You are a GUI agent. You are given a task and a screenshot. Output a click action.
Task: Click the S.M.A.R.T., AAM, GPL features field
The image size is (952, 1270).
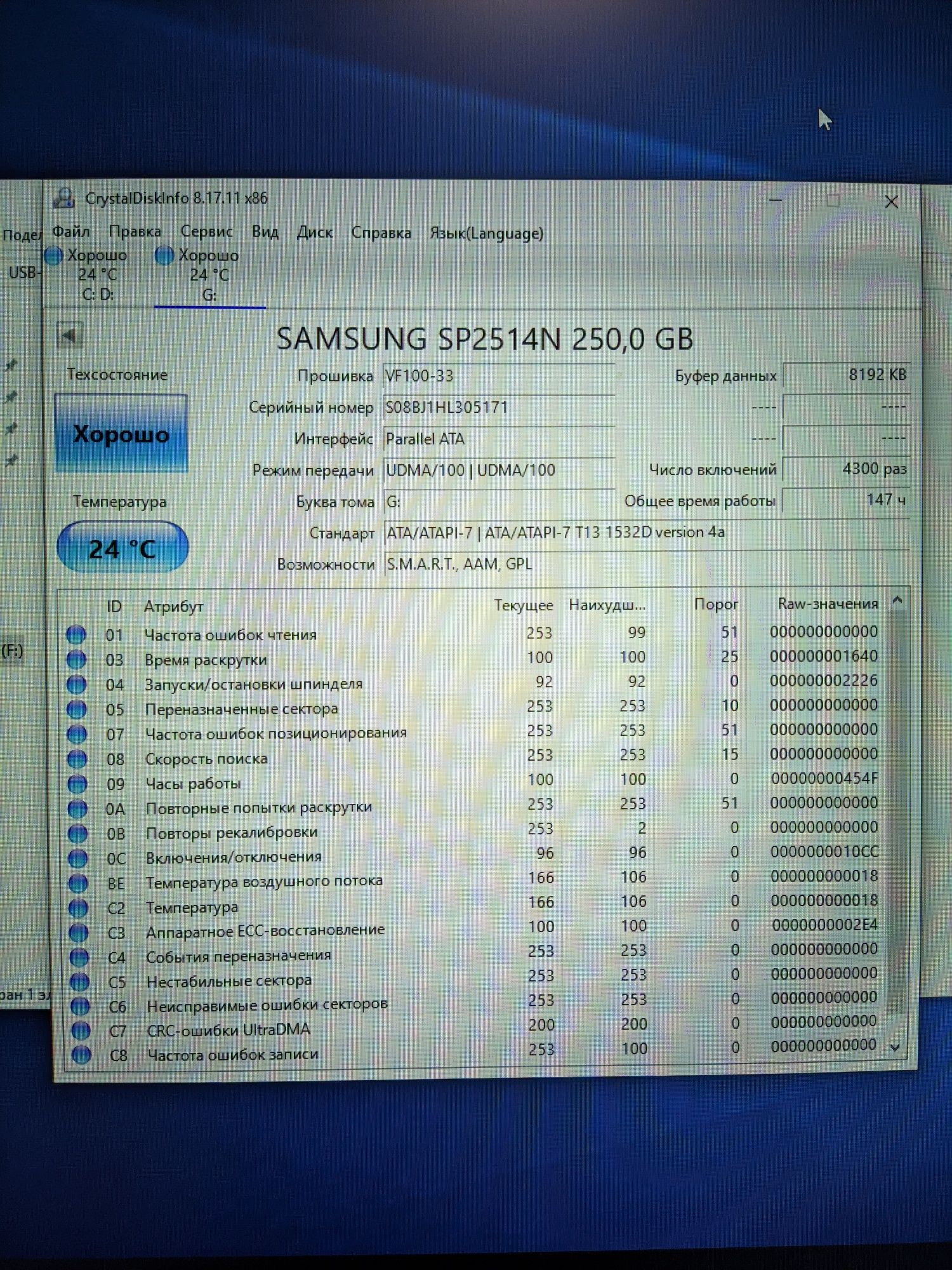647,564
